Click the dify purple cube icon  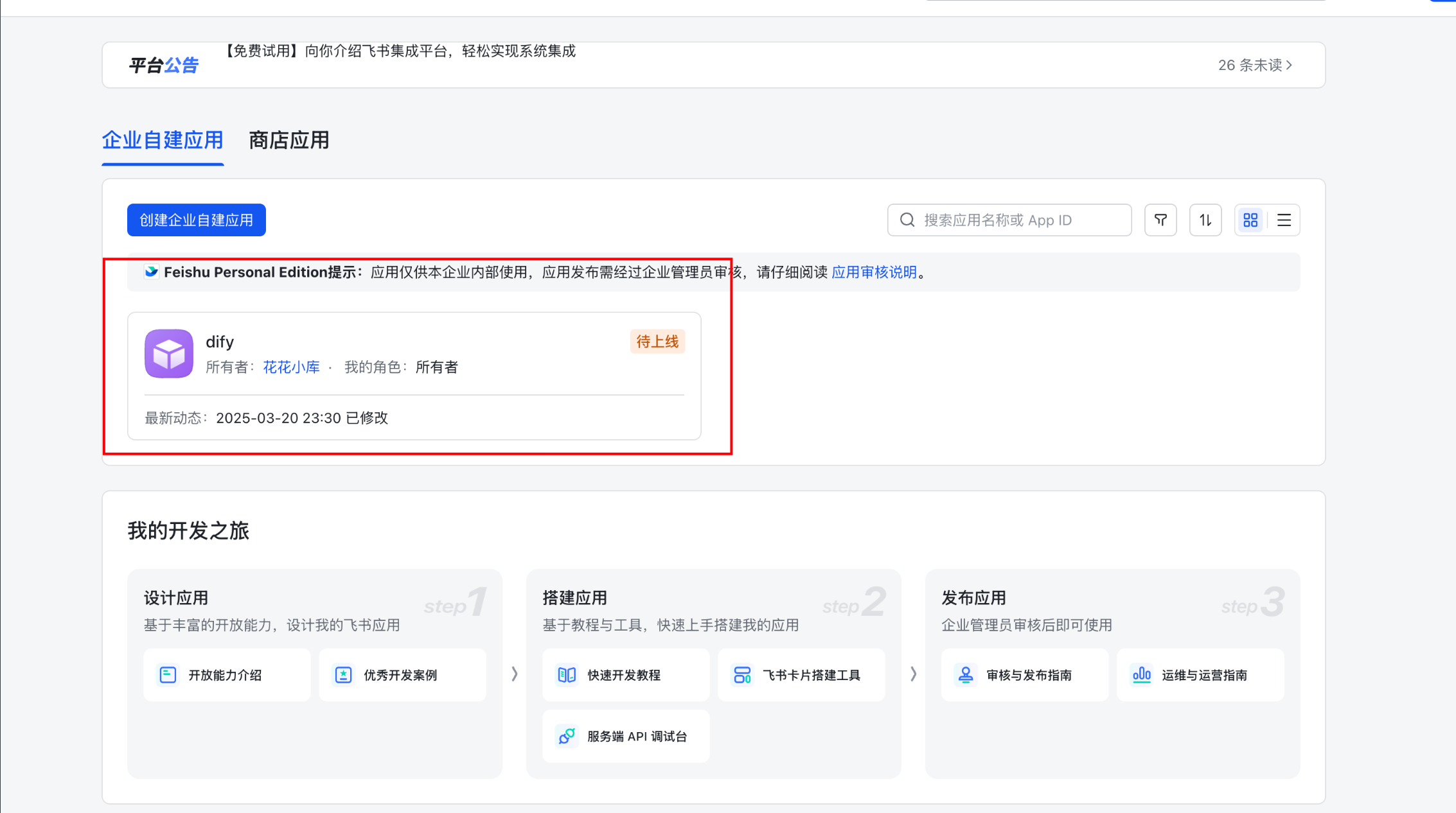coord(169,354)
